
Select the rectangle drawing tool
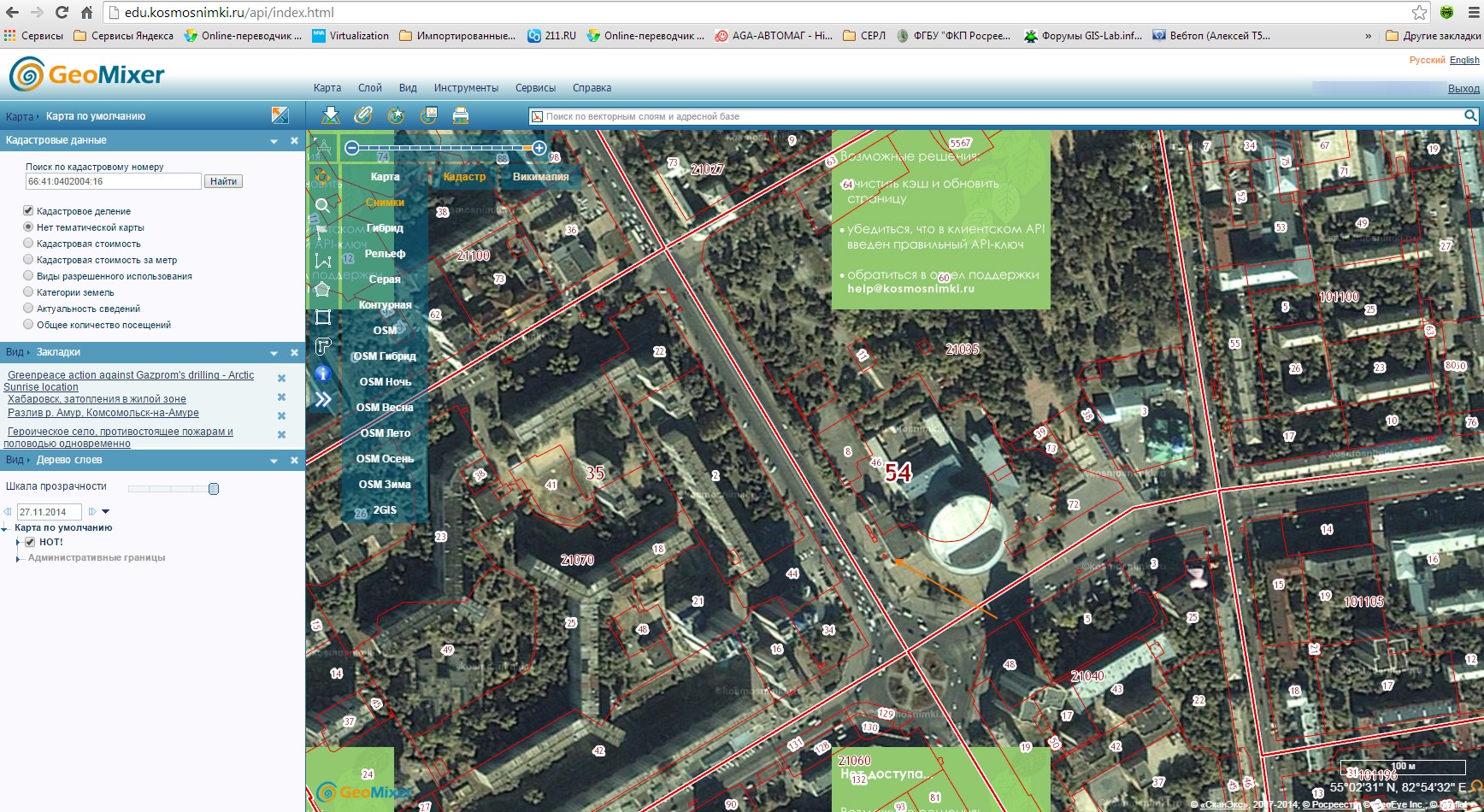(x=322, y=317)
